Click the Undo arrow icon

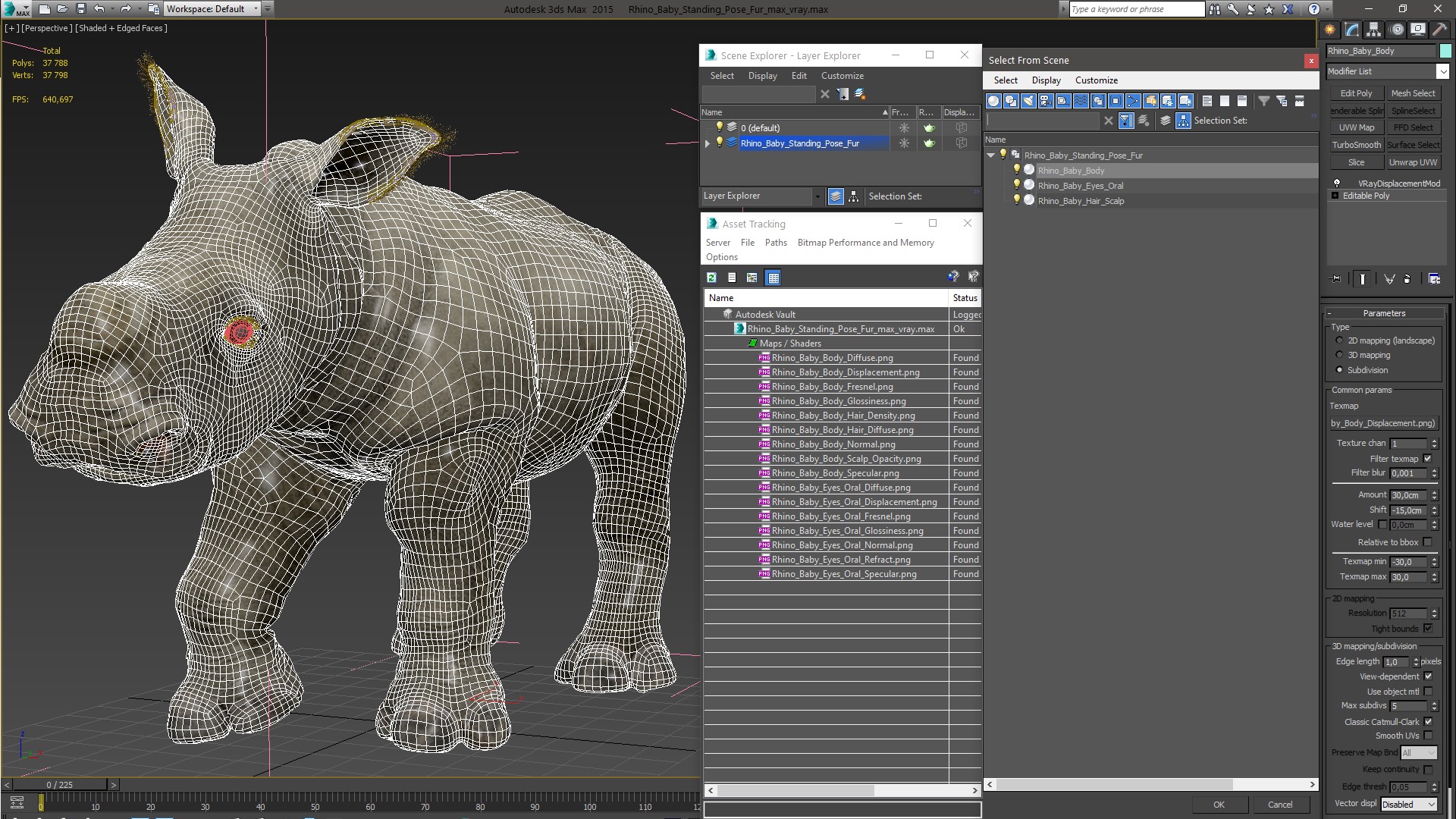click(x=99, y=9)
